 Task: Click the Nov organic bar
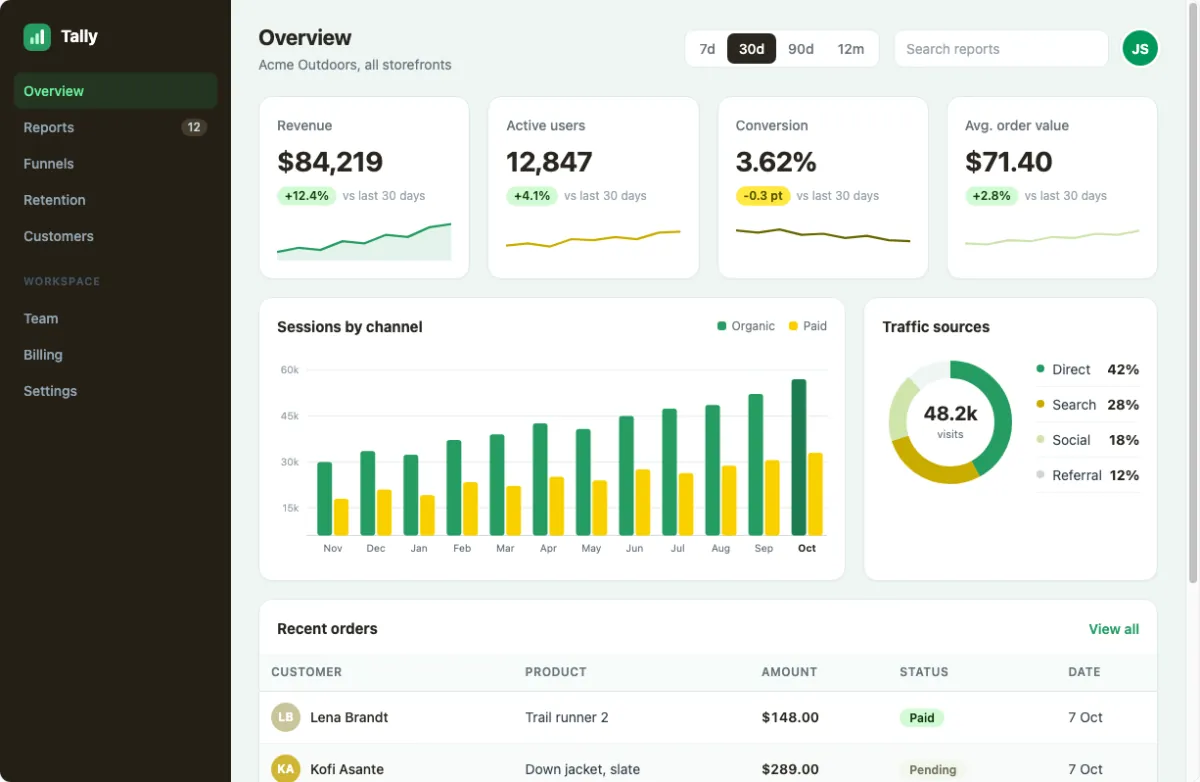(x=324, y=499)
